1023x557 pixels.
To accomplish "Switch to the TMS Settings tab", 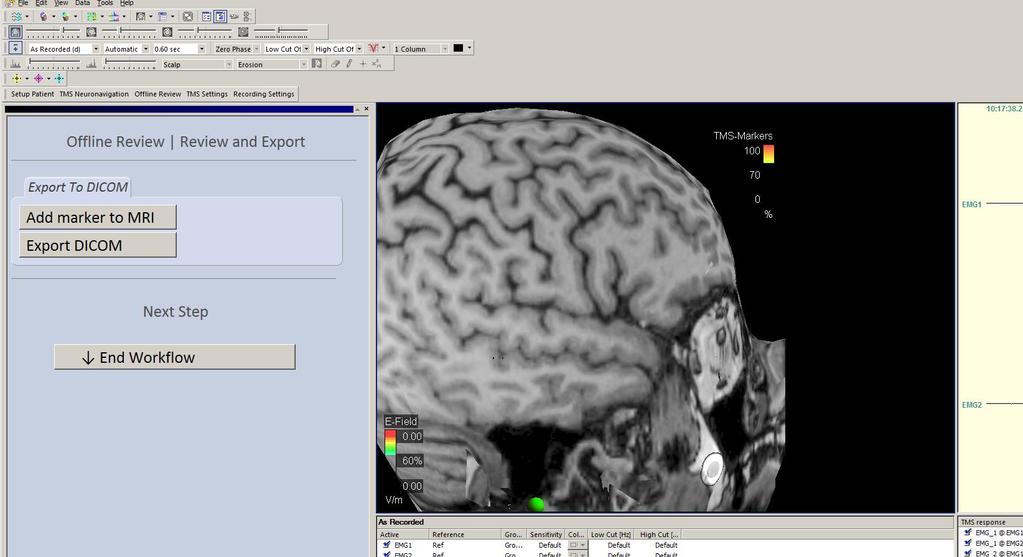I will 207,94.
